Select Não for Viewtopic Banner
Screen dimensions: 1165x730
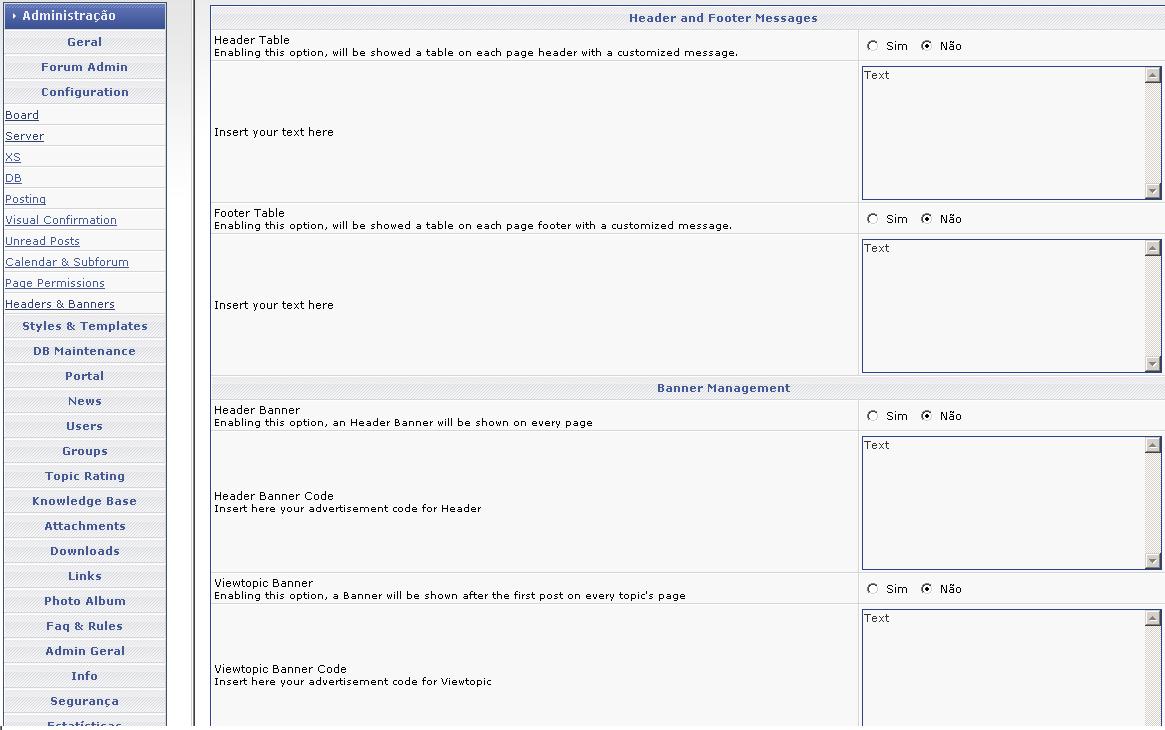coord(926,589)
